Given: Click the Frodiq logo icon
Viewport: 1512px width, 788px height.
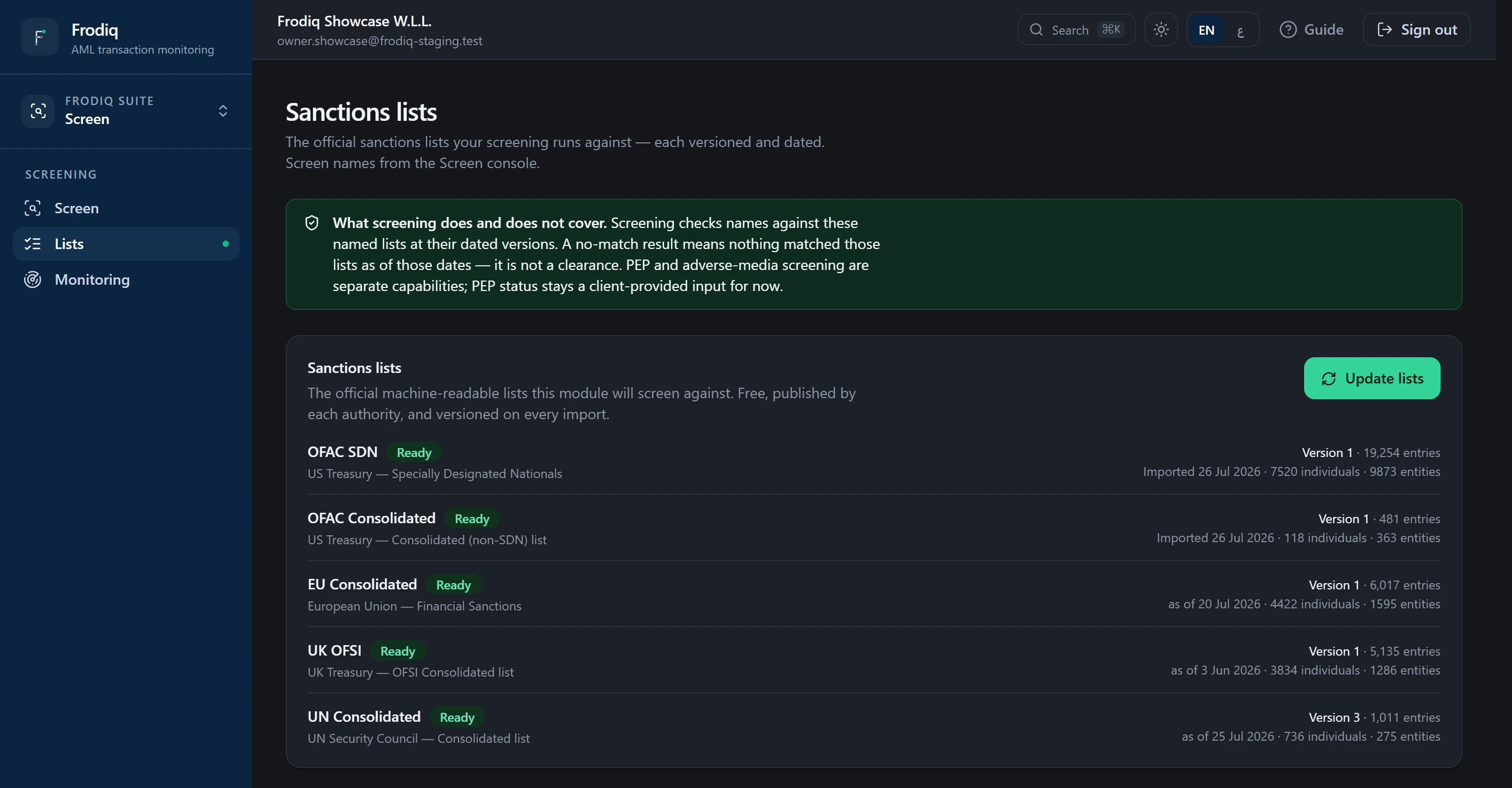Looking at the screenshot, I should (x=39, y=37).
